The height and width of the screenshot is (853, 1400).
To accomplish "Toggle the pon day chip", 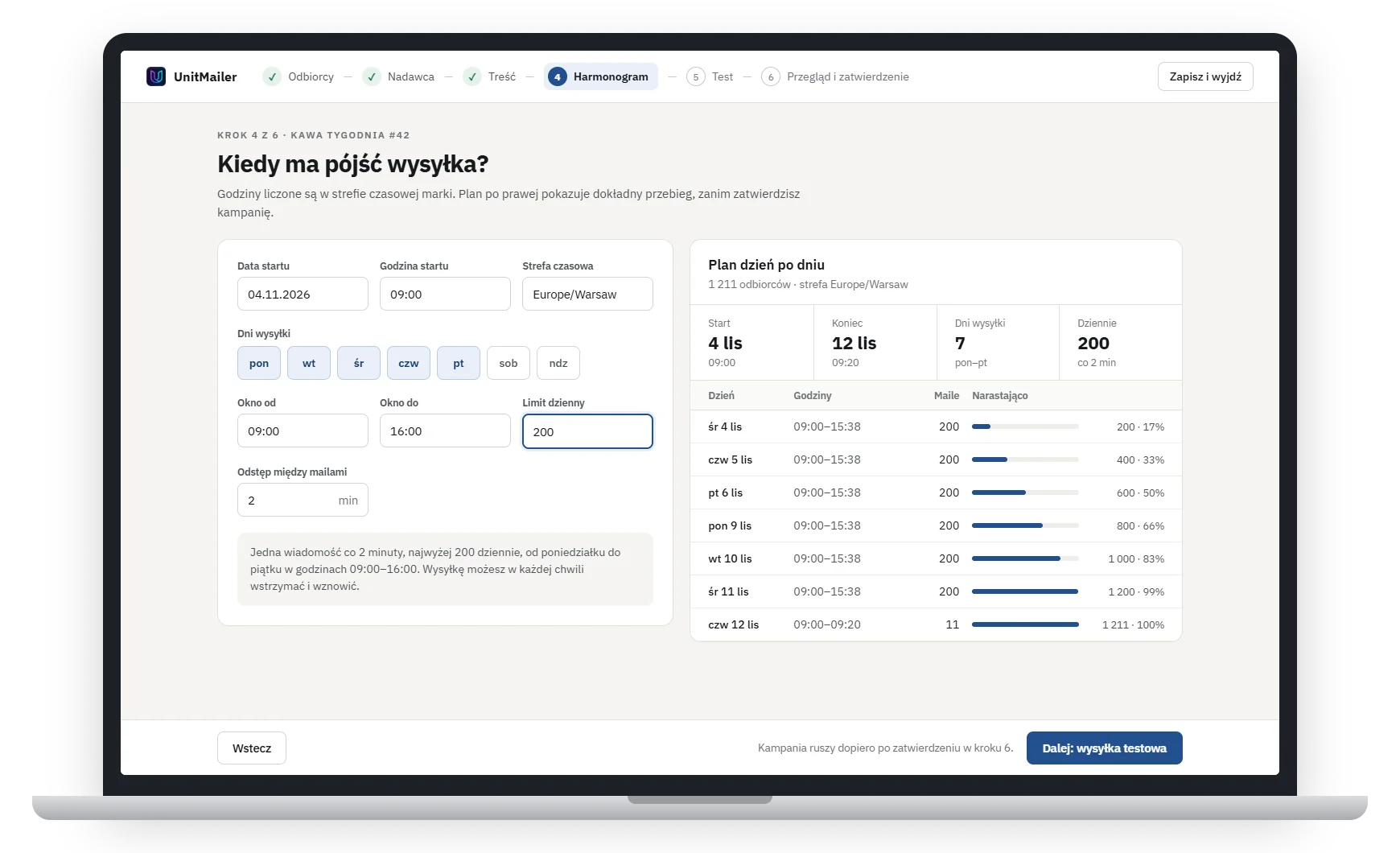I will [259, 363].
